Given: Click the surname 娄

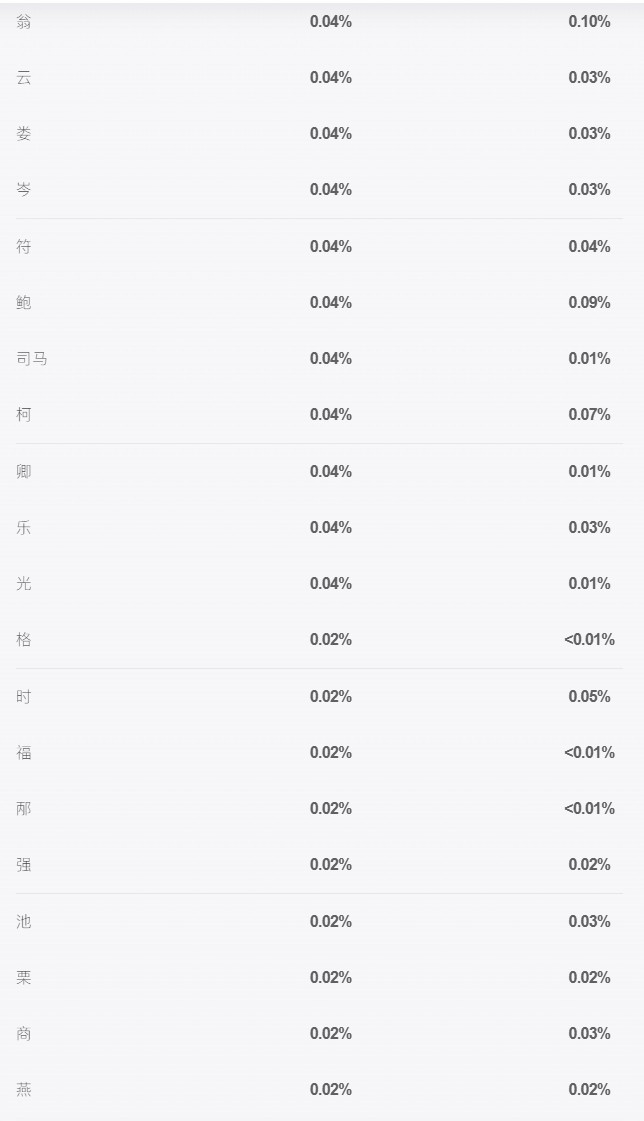Looking at the screenshot, I should [24, 134].
